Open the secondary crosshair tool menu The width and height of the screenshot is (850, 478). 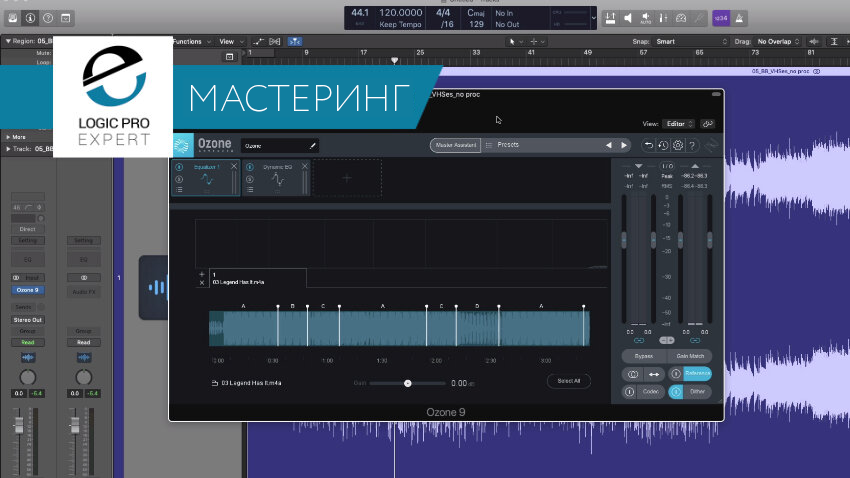[x=537, y=42]
